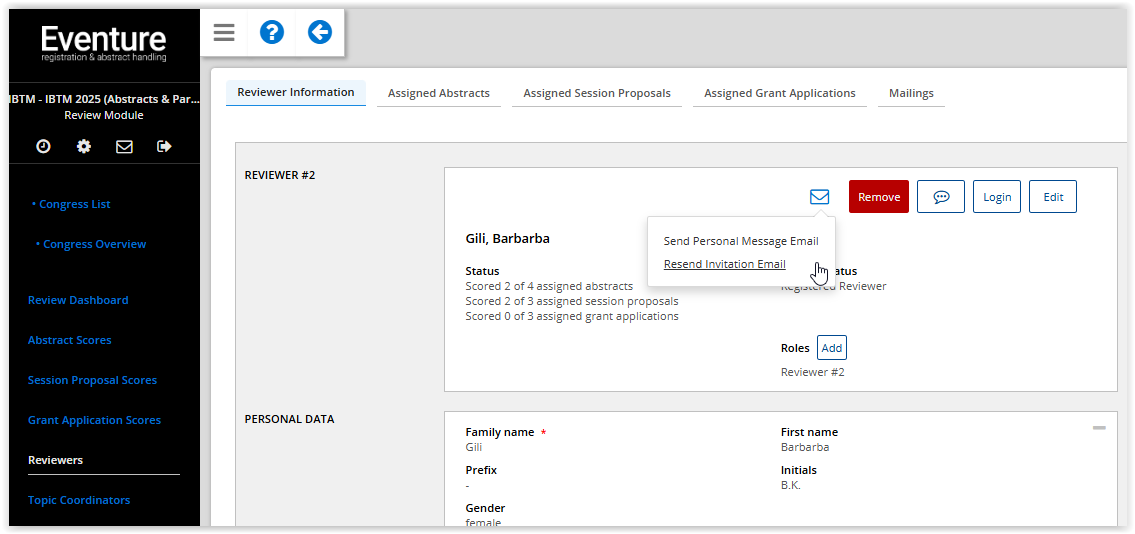Open settings gear icon in sidebar
This screenshot has height=534, width=1135.
tap(84, 146)
